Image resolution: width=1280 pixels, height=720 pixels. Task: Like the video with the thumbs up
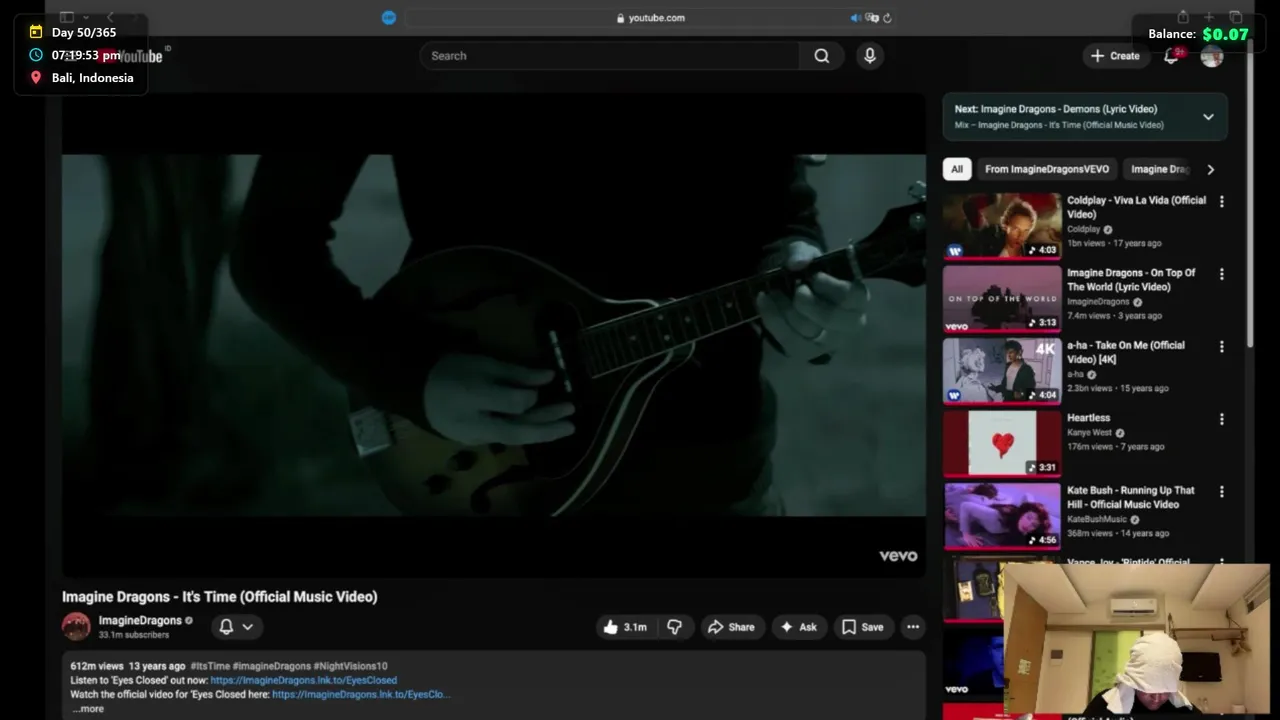(x=624, y=627)
